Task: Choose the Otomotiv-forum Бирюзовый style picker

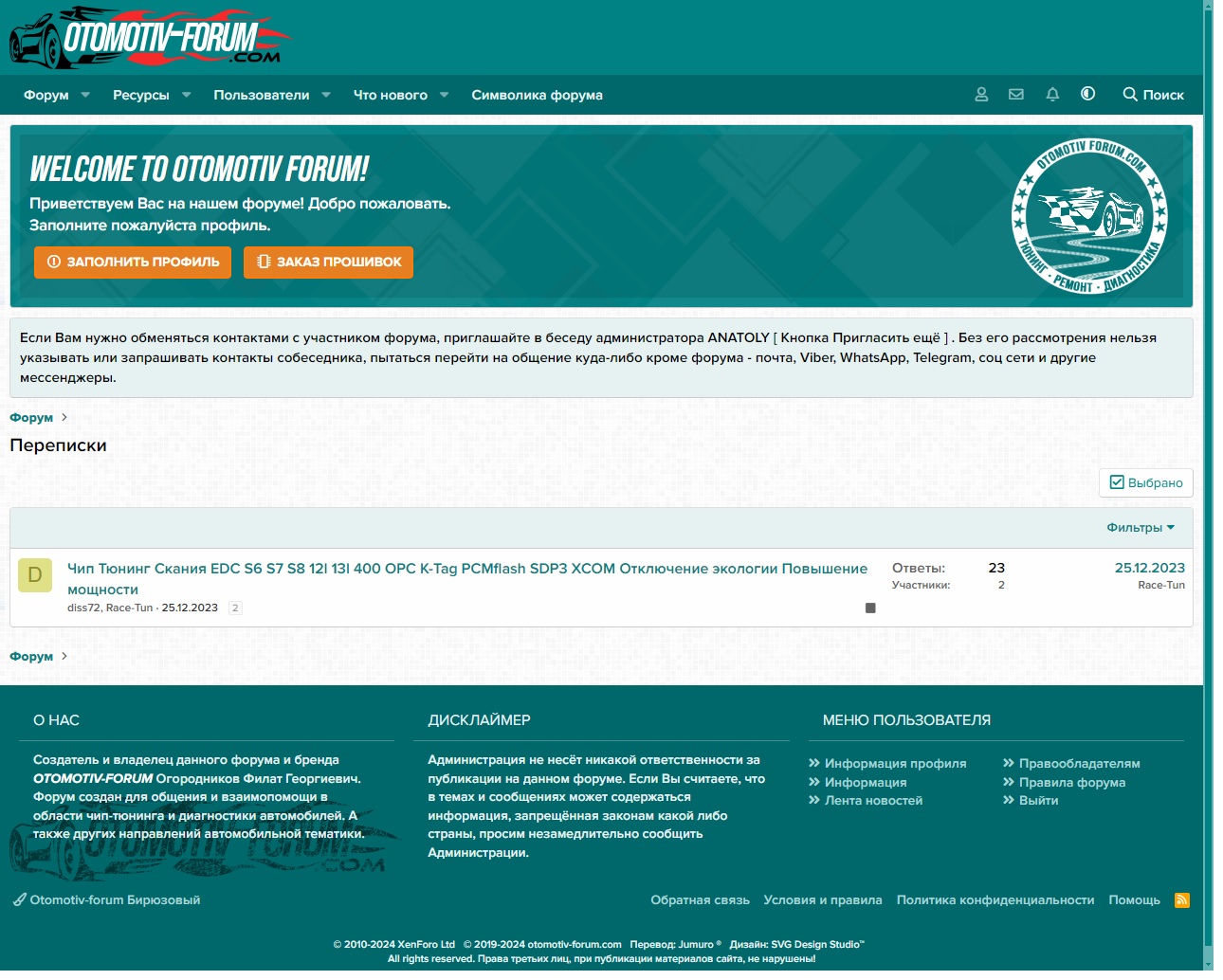Action: coord(106,900)
